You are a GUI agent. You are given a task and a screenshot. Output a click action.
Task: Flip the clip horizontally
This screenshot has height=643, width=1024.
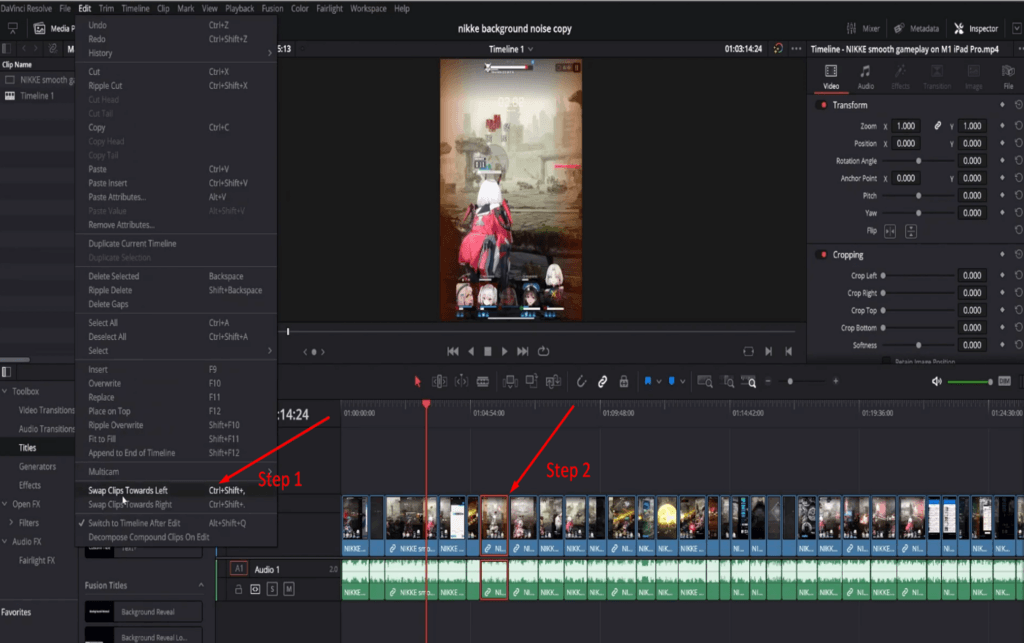click(890, 231)
